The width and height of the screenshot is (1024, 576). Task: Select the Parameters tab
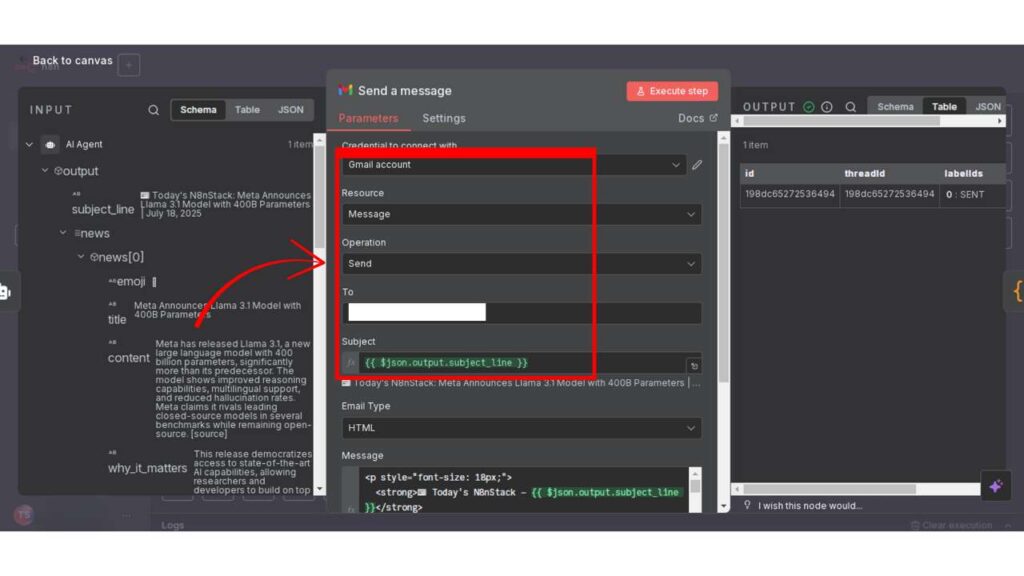click(x=368, y=118)
